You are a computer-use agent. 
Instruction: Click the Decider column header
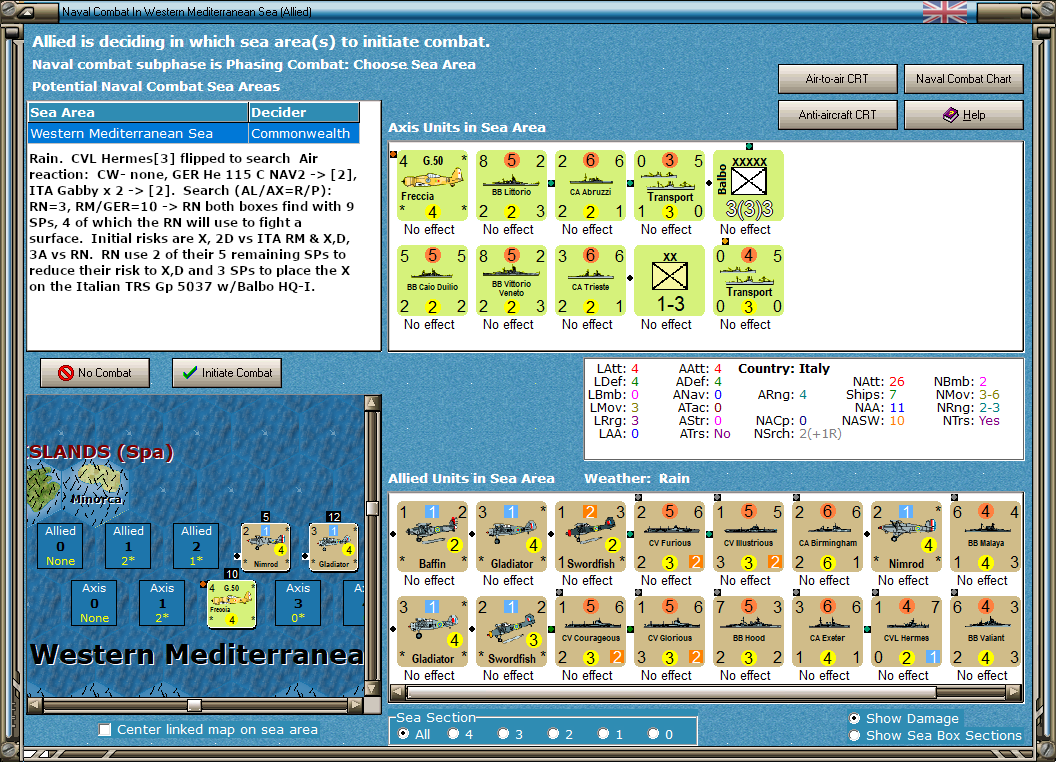point(304,113)
